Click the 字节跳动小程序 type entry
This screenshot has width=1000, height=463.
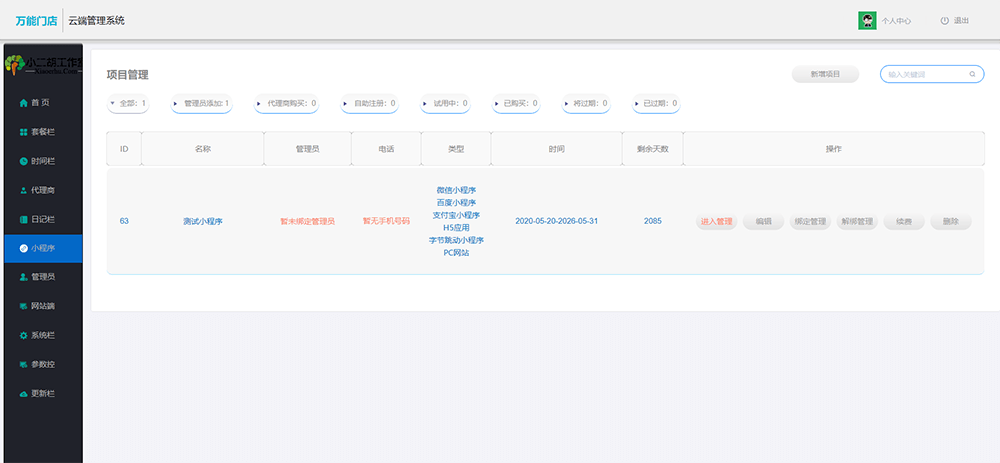457,240
